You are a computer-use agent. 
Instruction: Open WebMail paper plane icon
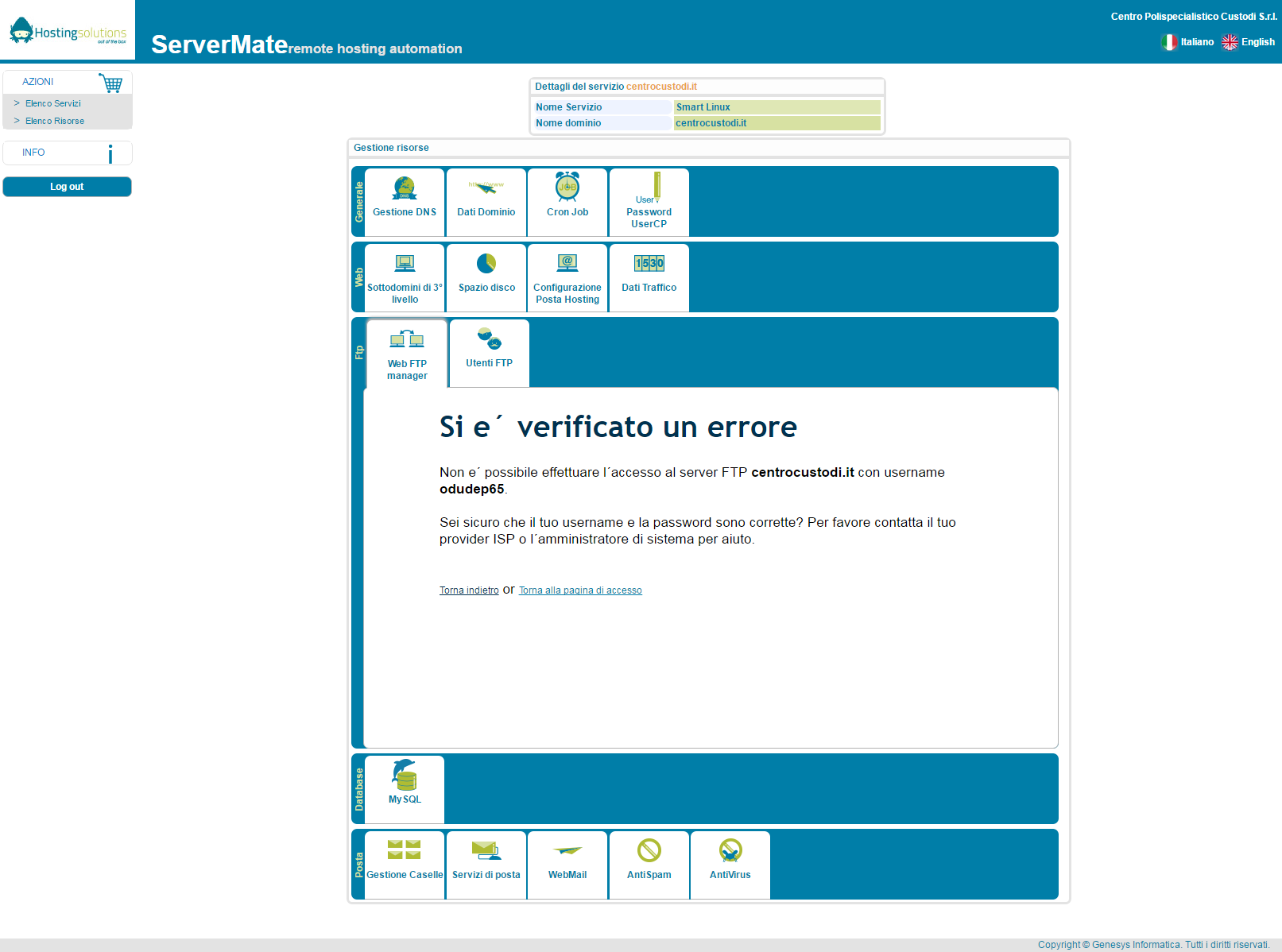[567, 850]
